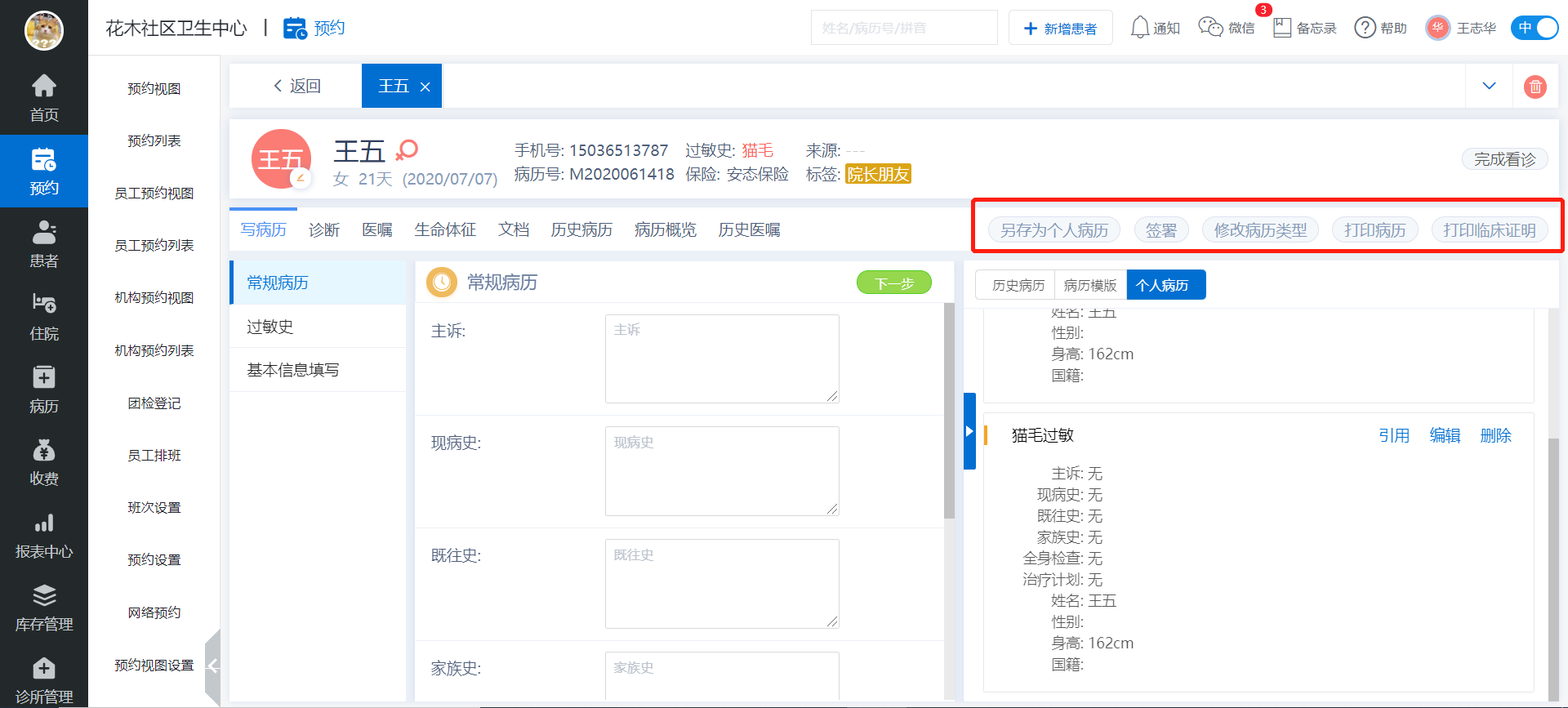The image size is (1568, 708).
Task: Click the 现病史 text area
Action: 722,471
